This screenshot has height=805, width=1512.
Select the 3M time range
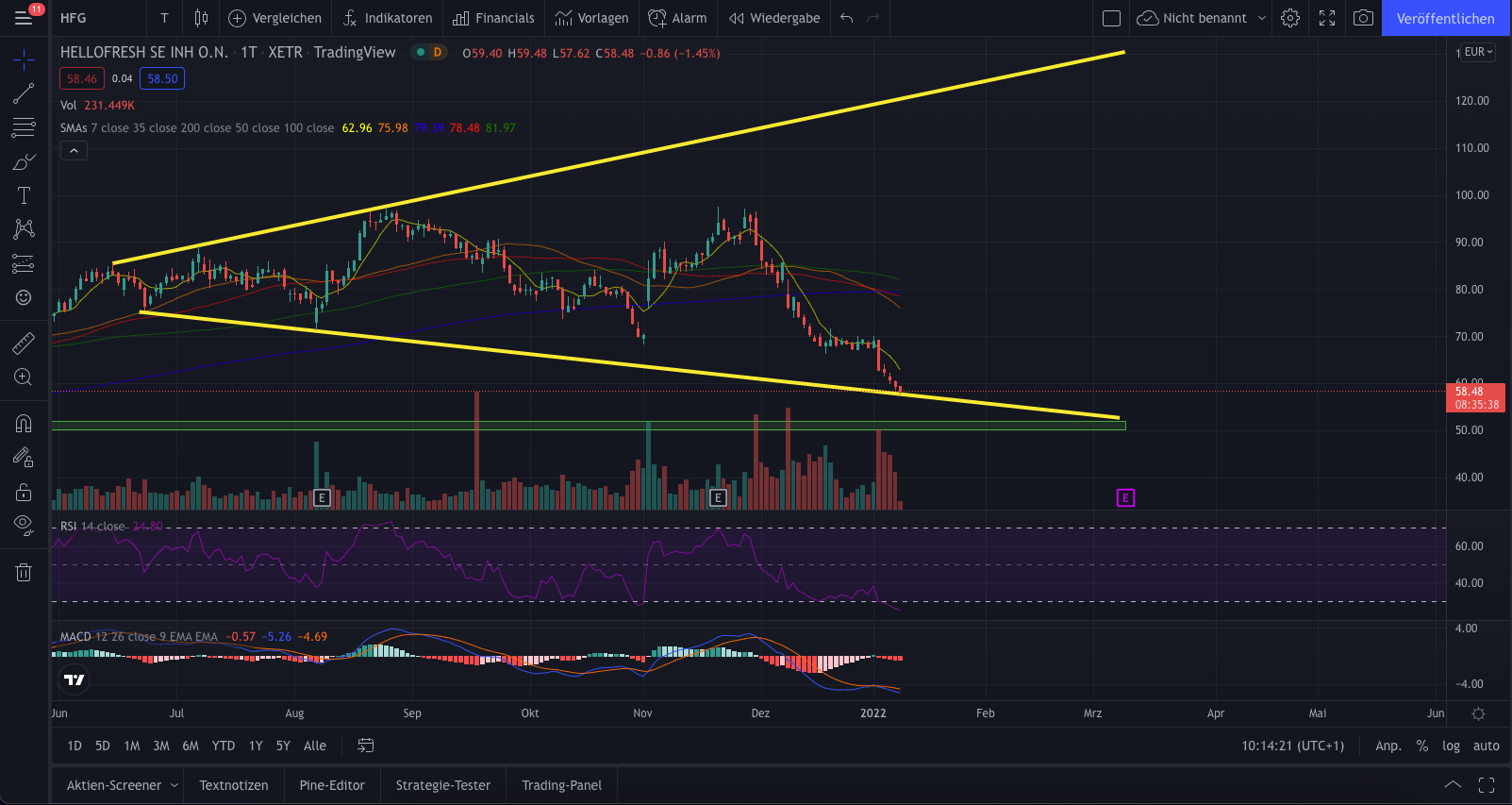161,746
